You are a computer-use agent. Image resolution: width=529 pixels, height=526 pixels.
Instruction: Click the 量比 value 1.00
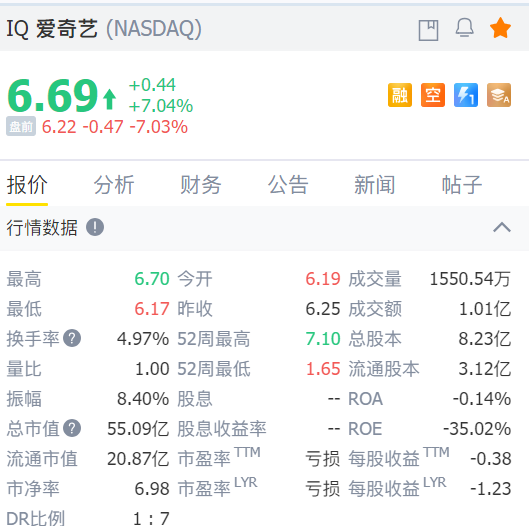[152, 369]
